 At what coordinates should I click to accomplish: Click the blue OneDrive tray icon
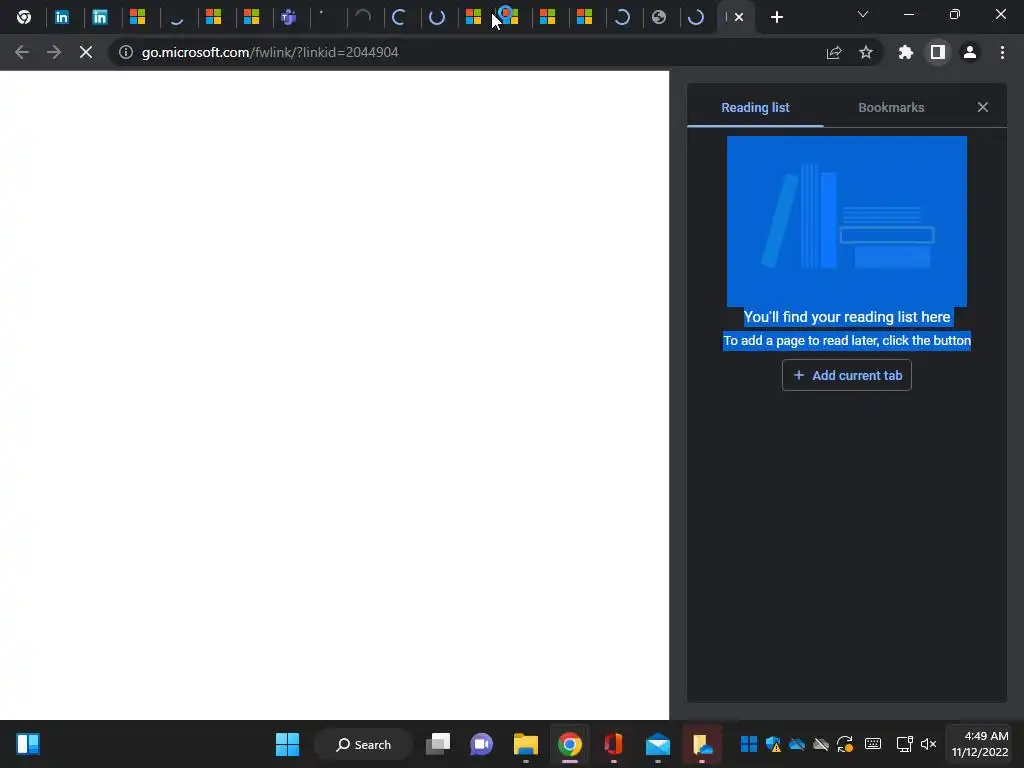[797, 744]
